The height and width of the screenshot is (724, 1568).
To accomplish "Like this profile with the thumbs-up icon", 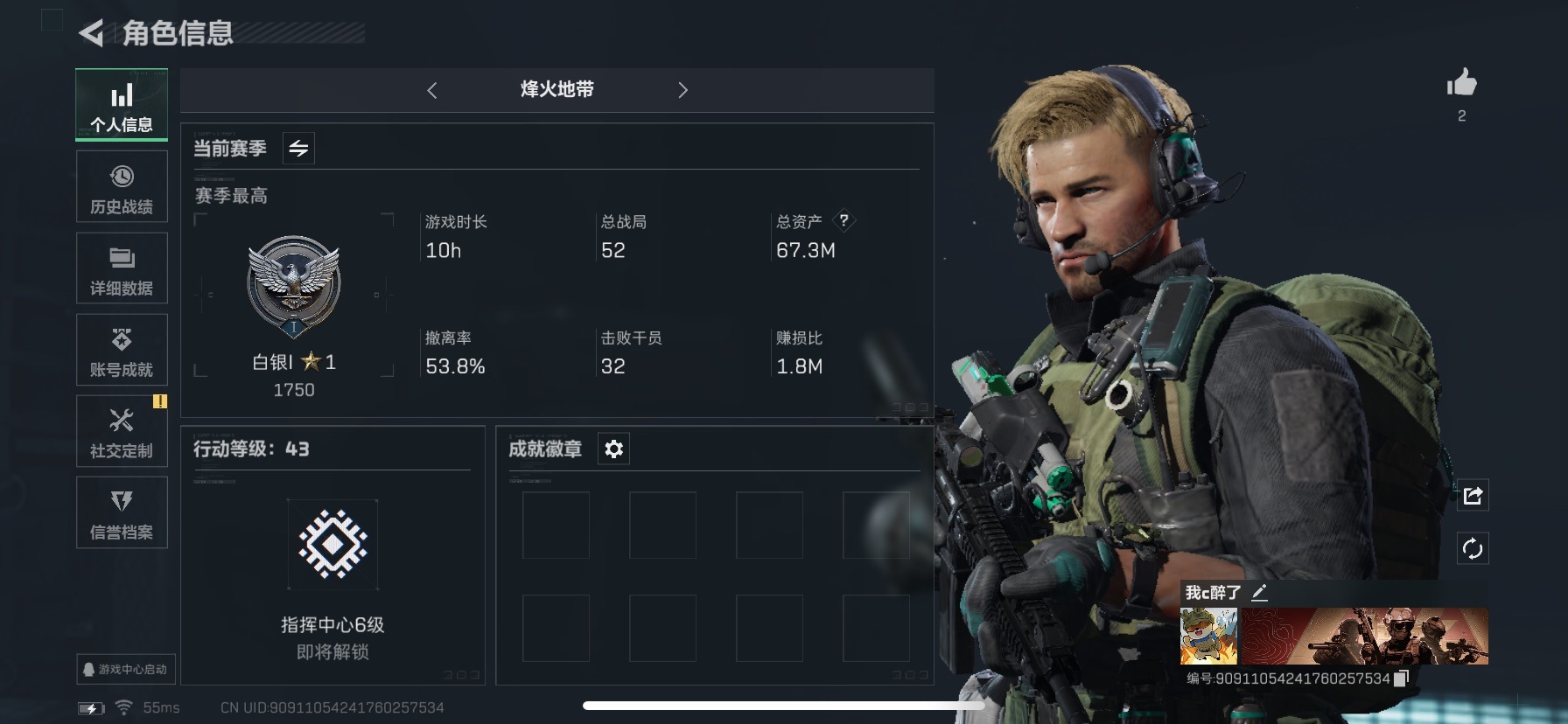I will point(1461,84).
